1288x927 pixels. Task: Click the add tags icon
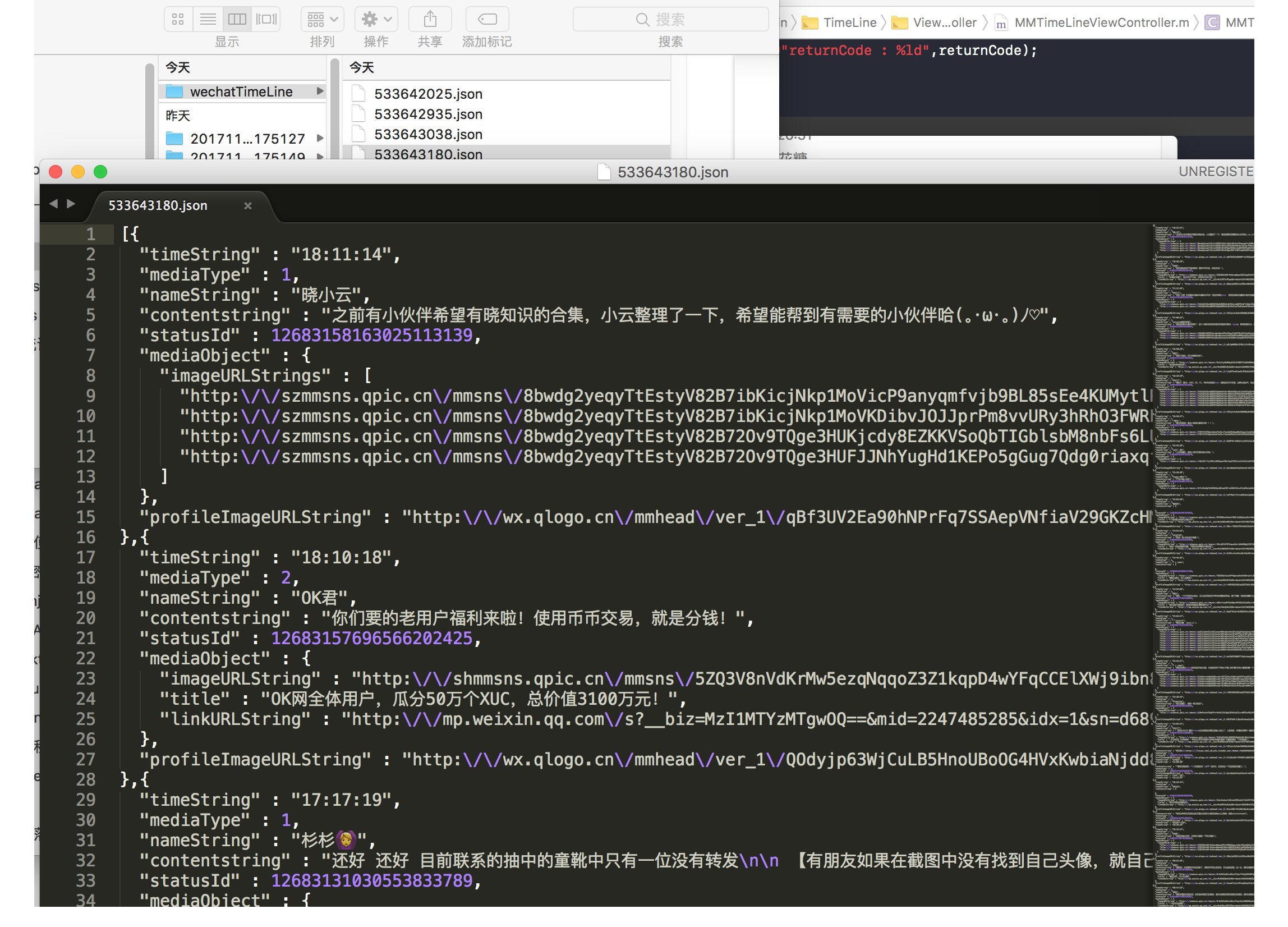[487, 19]
